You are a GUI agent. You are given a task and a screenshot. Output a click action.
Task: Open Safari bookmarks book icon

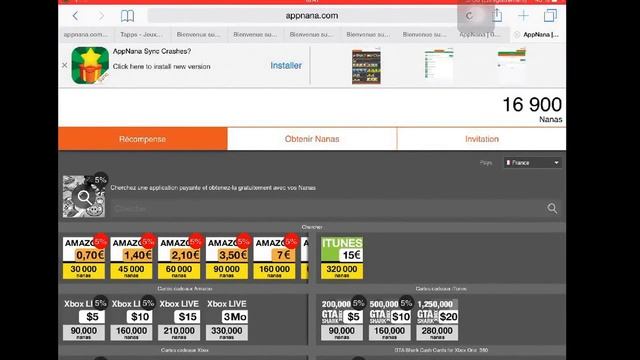[127, 16]
